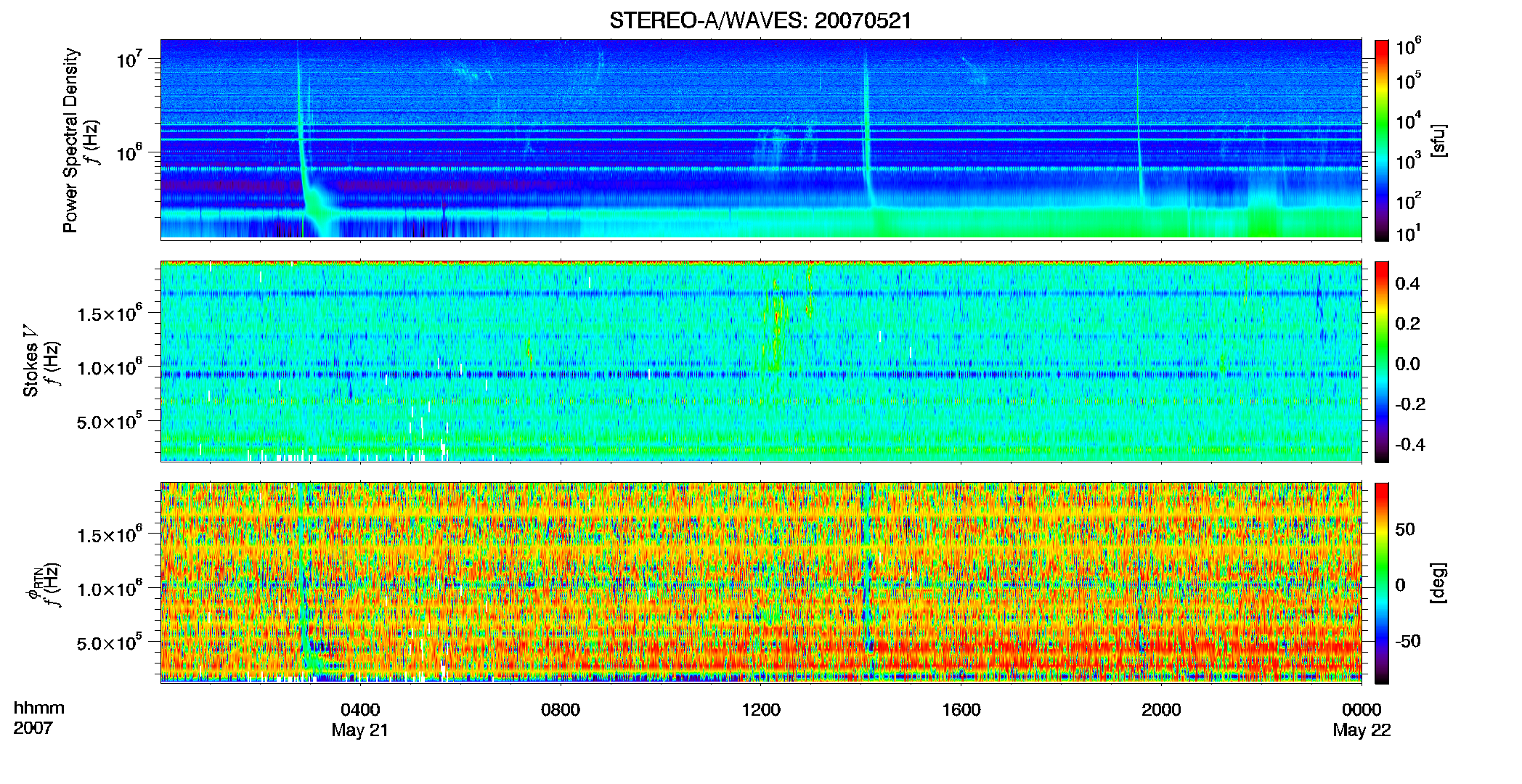Click the power spectral density color bar

click(x=1382, y=140)
